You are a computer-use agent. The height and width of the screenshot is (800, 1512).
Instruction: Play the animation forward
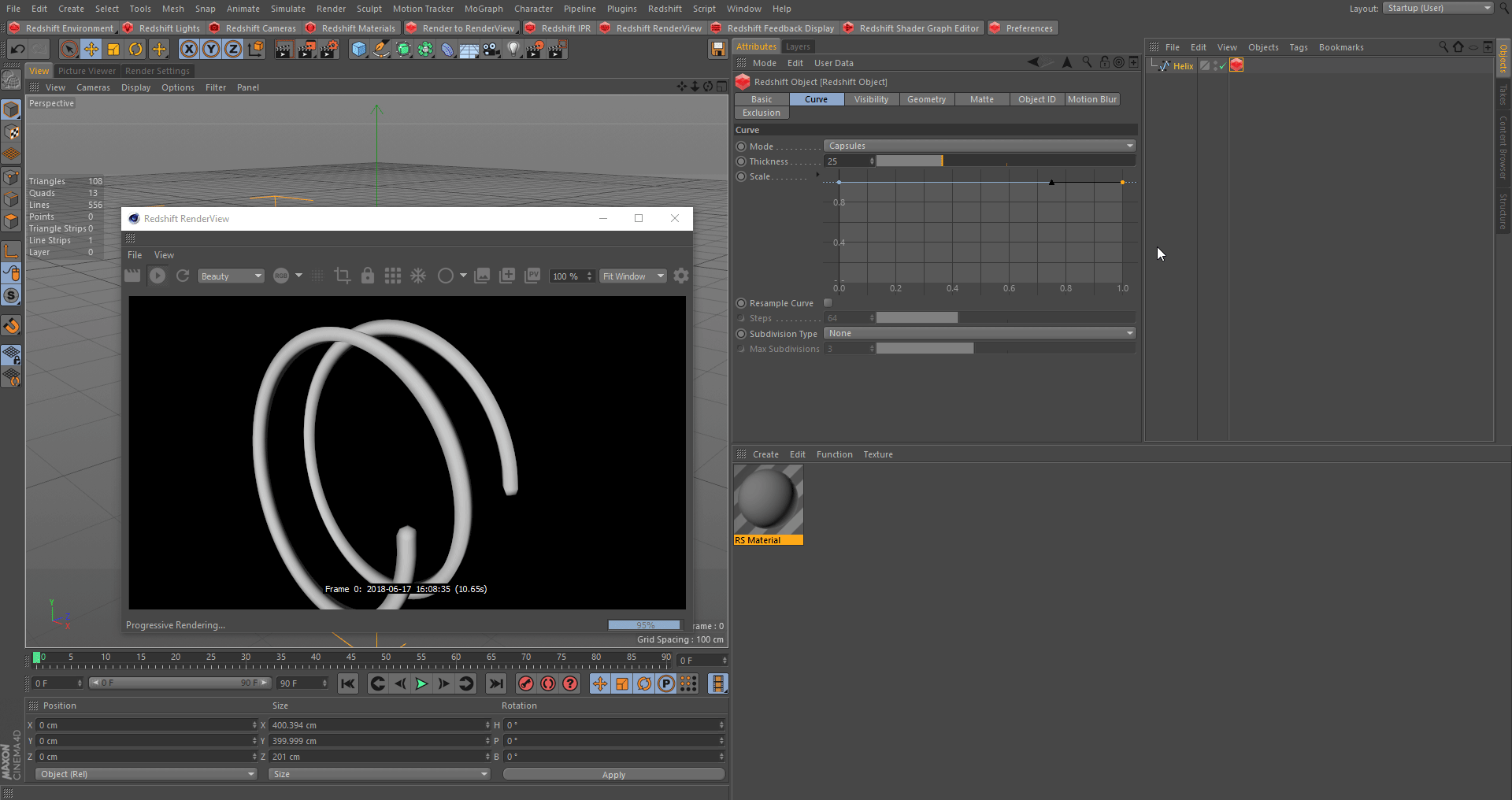click(422, 683)
